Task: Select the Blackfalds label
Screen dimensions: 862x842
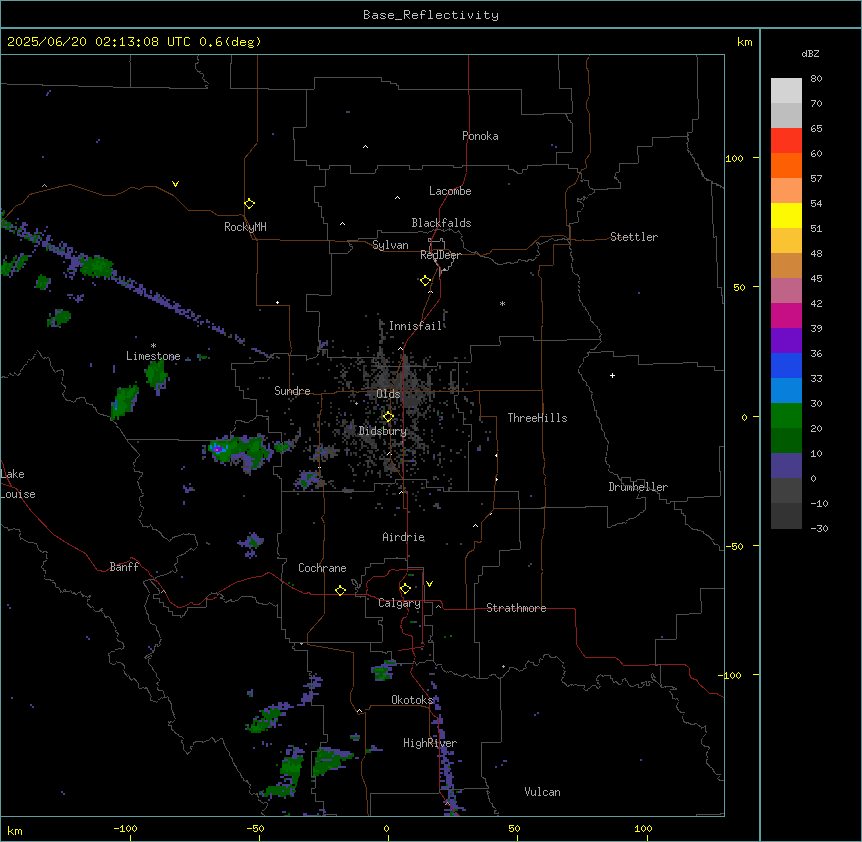Action: pos(441,223)
